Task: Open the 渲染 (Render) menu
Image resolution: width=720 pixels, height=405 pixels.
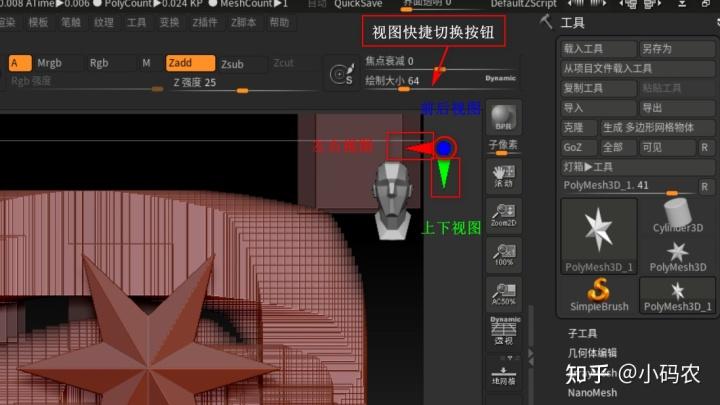Action: [x=6, y=22]
